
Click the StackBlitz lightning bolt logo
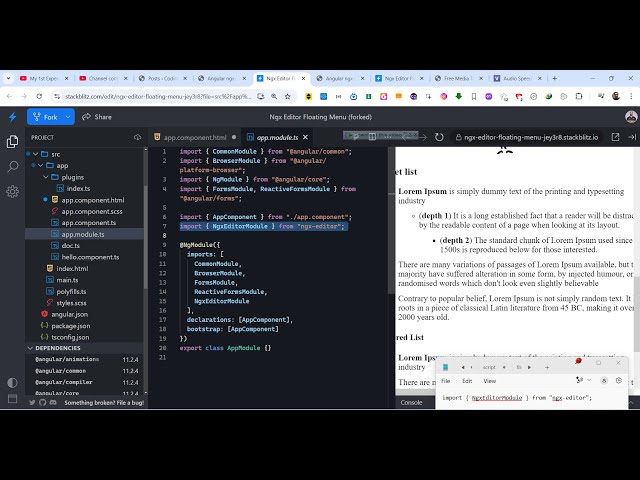(x=12, y=117)
